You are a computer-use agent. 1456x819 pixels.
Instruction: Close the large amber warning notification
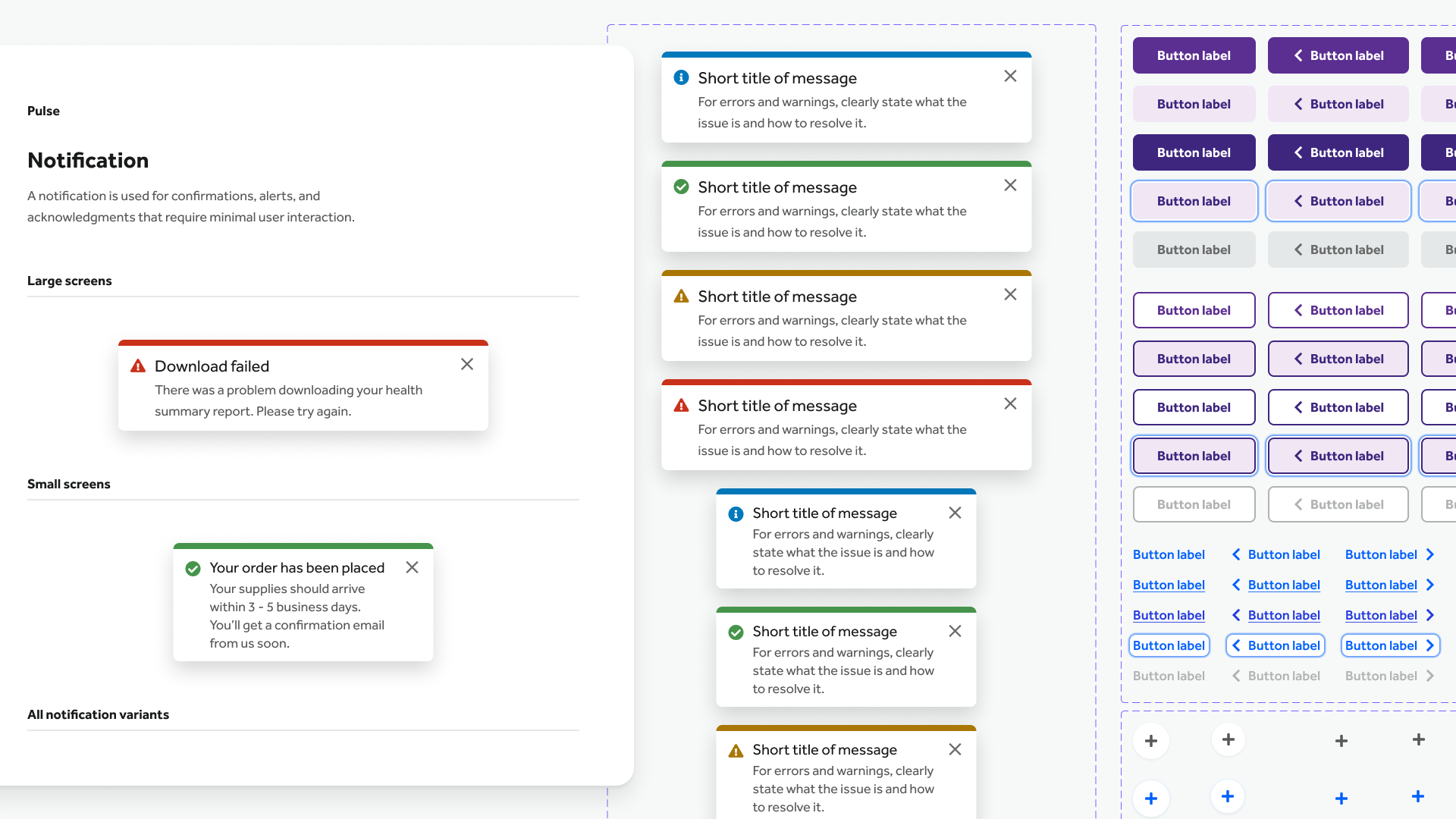[1010, 295]
